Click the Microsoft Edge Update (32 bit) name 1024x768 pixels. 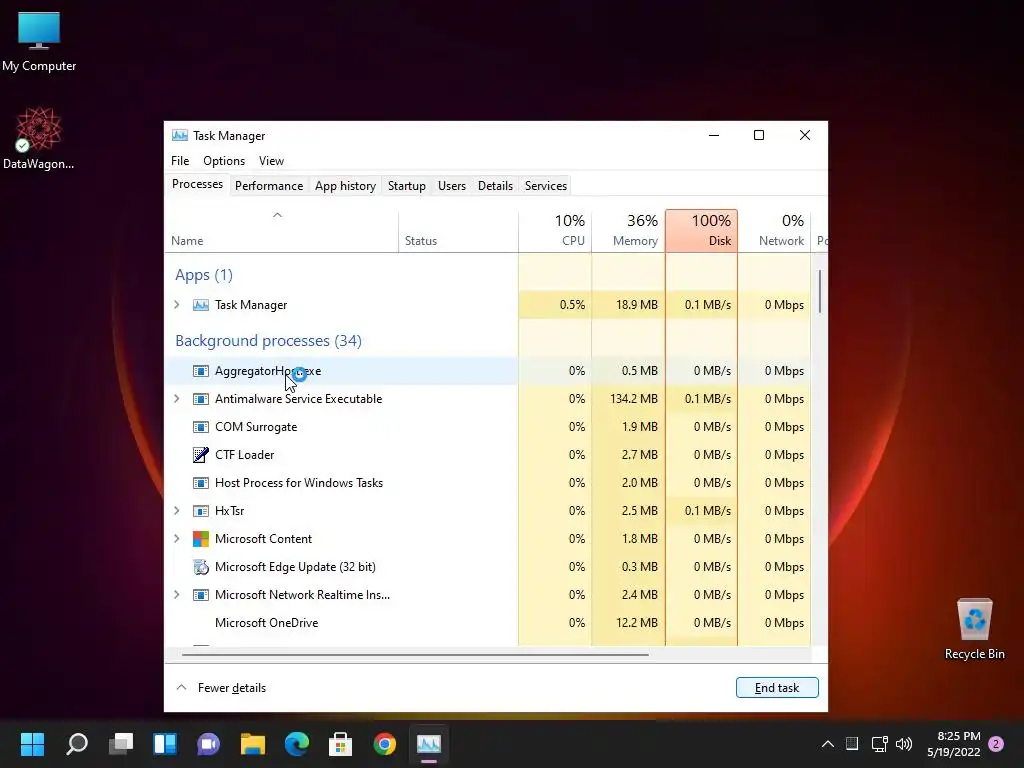[295, 567]
